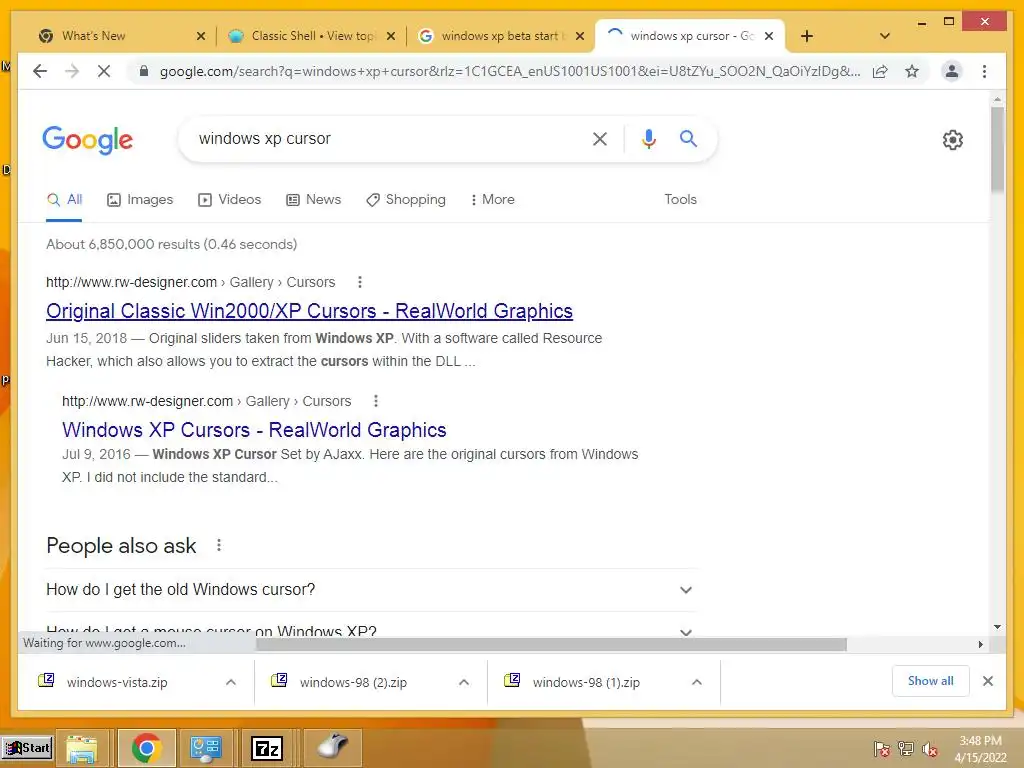1024x768 pixels.
Task: Switch to Videos results
Action: pos(229,199)
